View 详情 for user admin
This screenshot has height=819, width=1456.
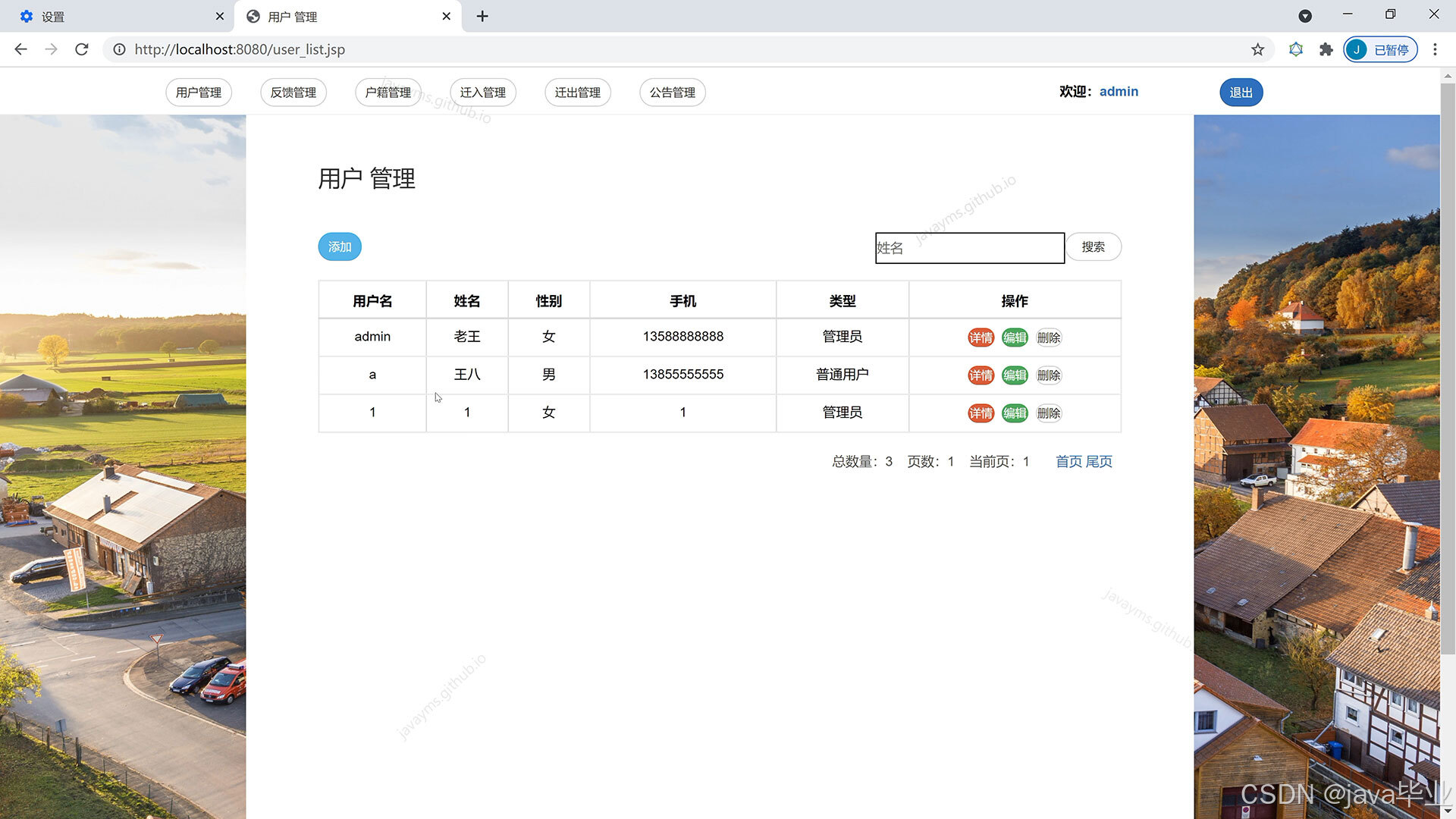[981, 337]
